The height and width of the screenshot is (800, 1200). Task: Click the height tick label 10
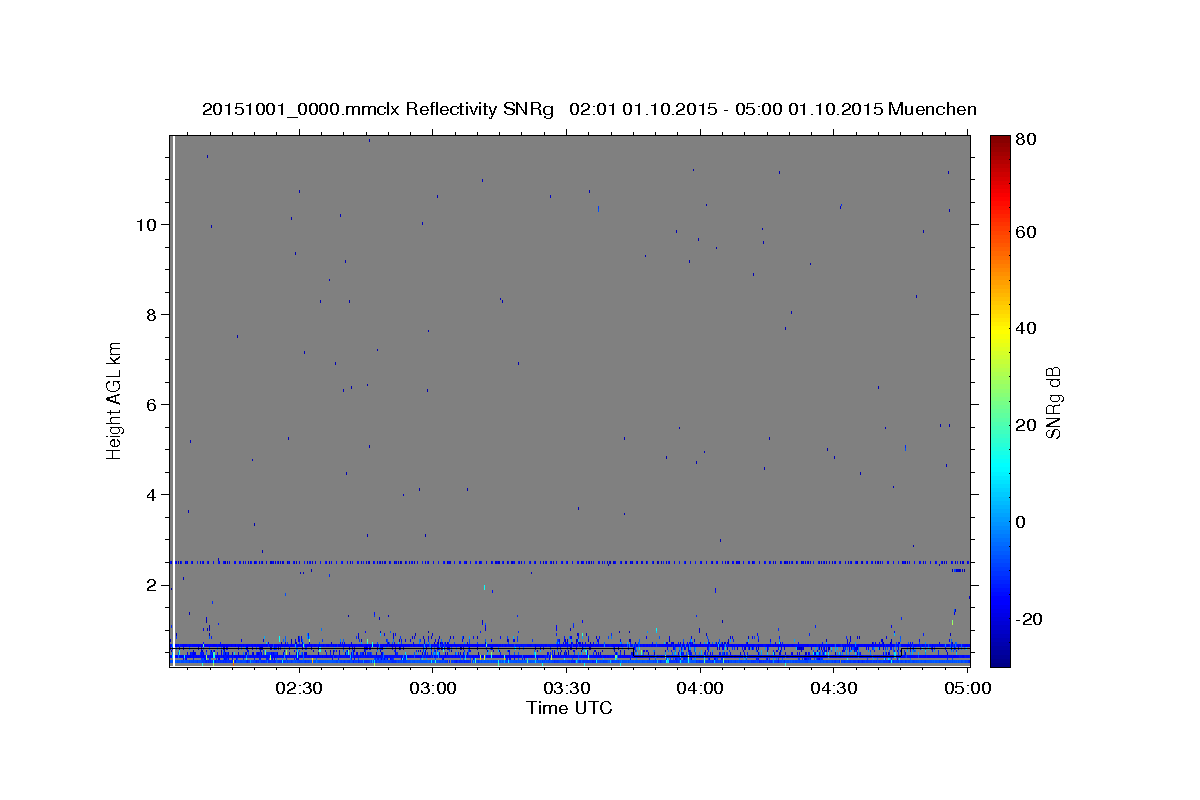(x=145, y=224)
